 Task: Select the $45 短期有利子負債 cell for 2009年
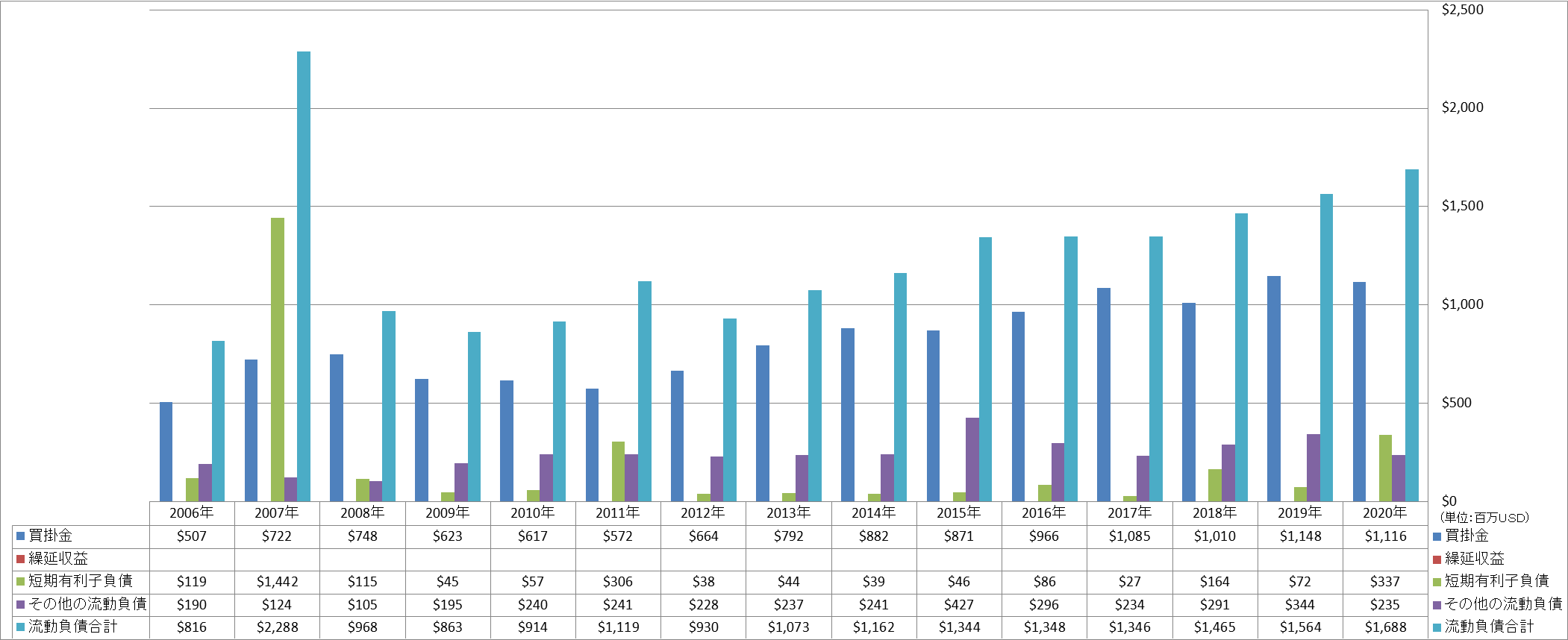point(448,582)
